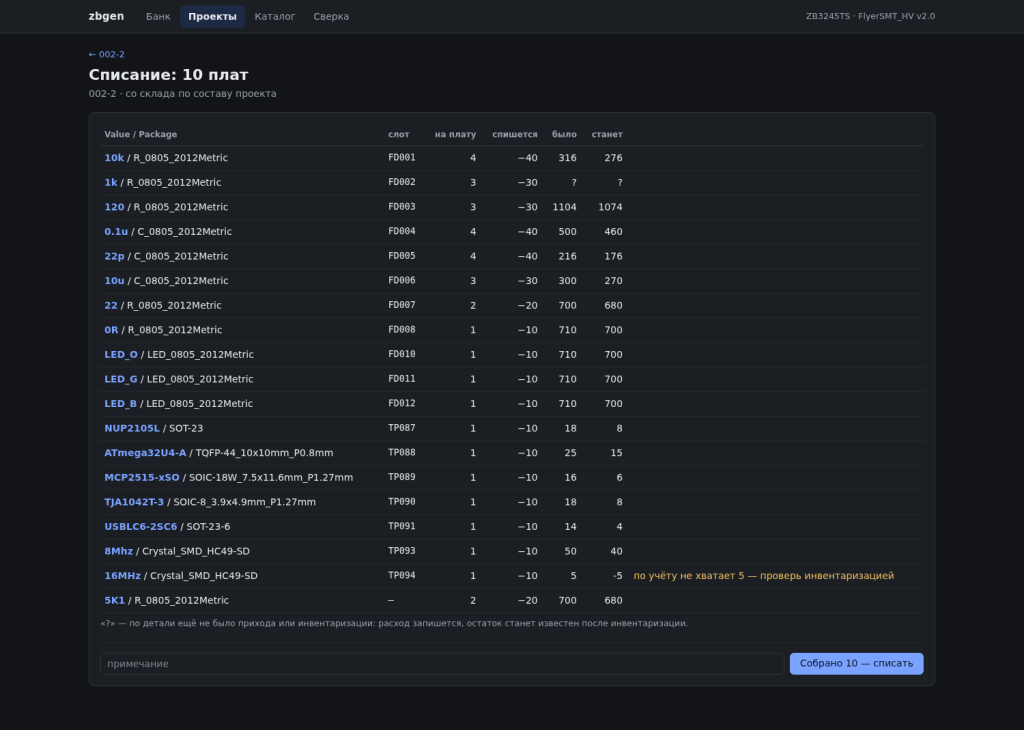Click the shortage warning for 16MHz
1024x730 pixels.
[x=763, y=576]
